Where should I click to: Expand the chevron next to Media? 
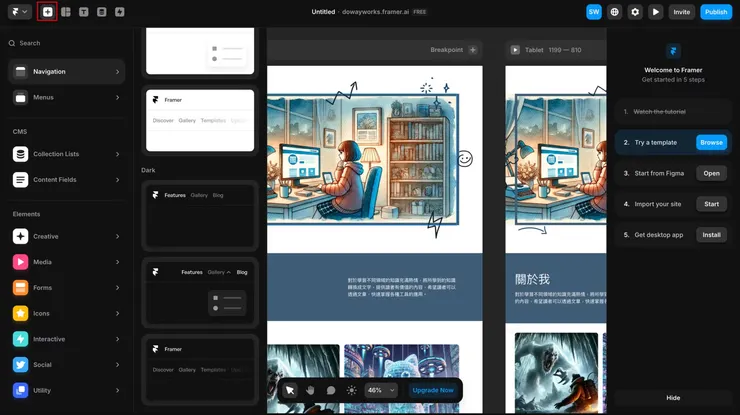pos(118,262)
